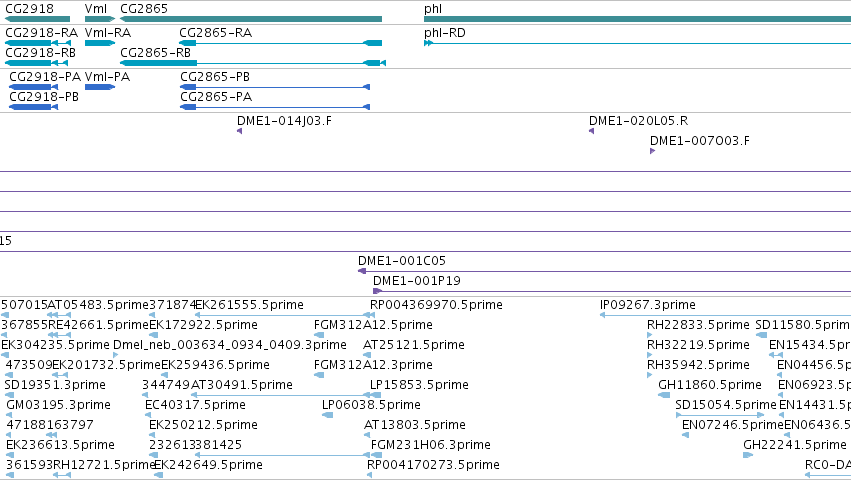Click the DME1-014J03.F marker arrow
Viewport: 851px width, 480px height.
(x=239, y=131)
